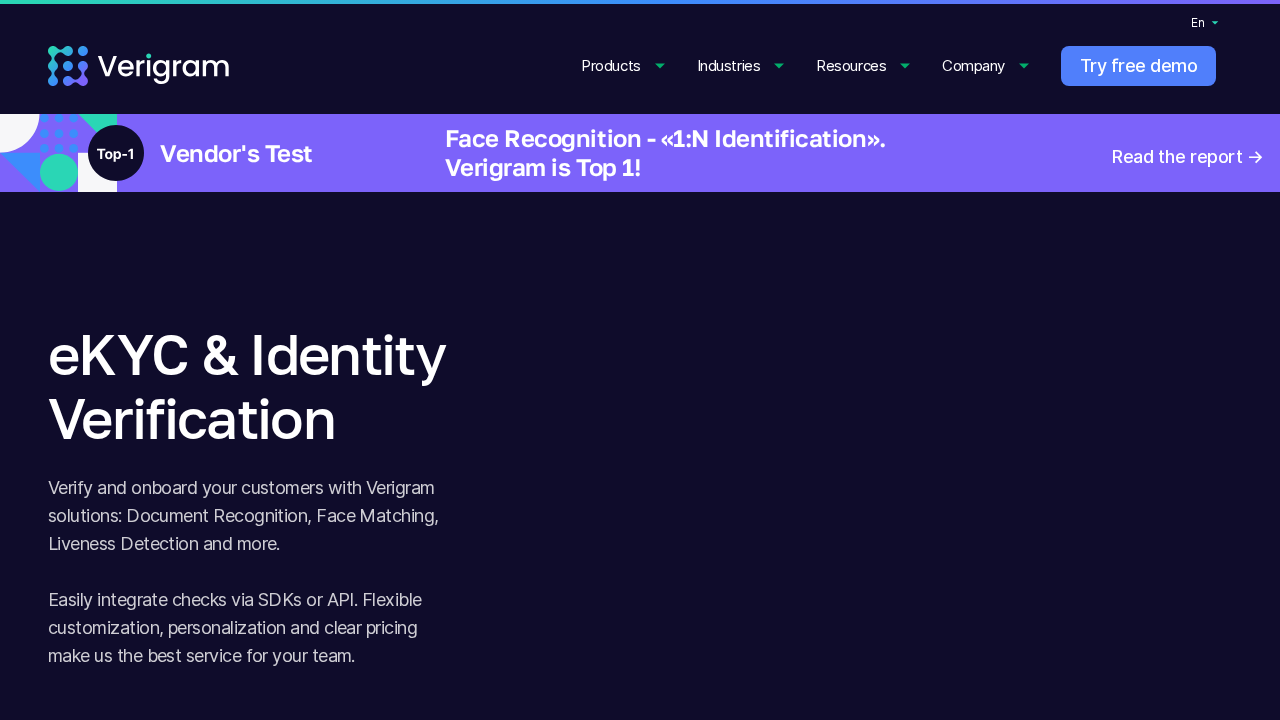Screen dimensions: 1280x720
Task: Click the Verigram logo
Action: 138,64
